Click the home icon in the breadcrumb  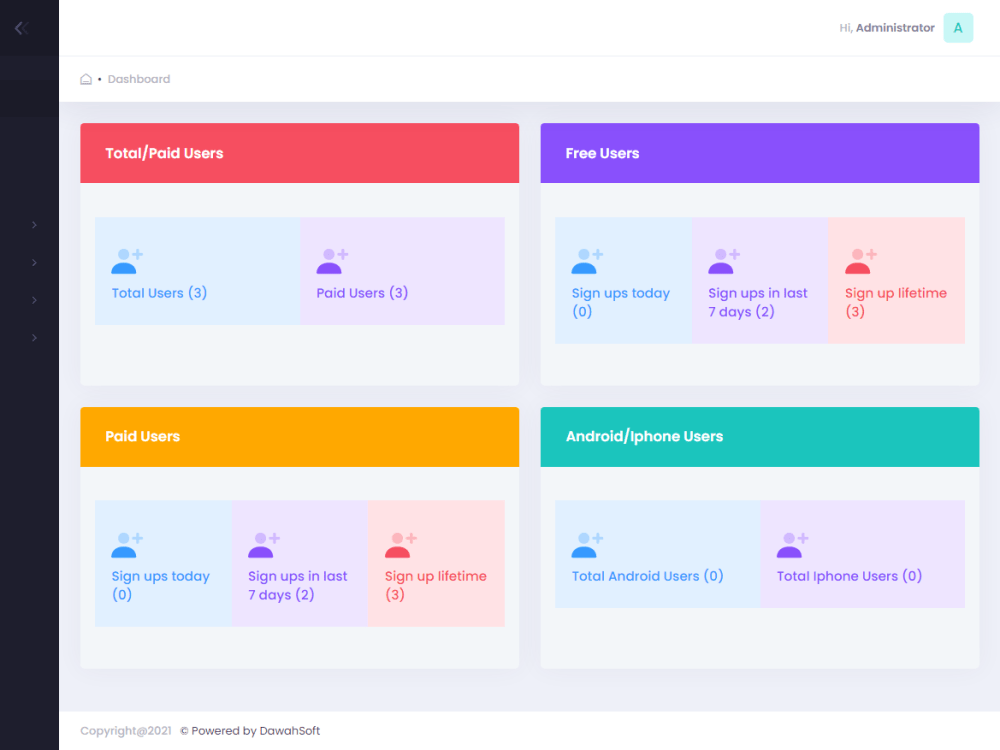(x=85, y=78)
